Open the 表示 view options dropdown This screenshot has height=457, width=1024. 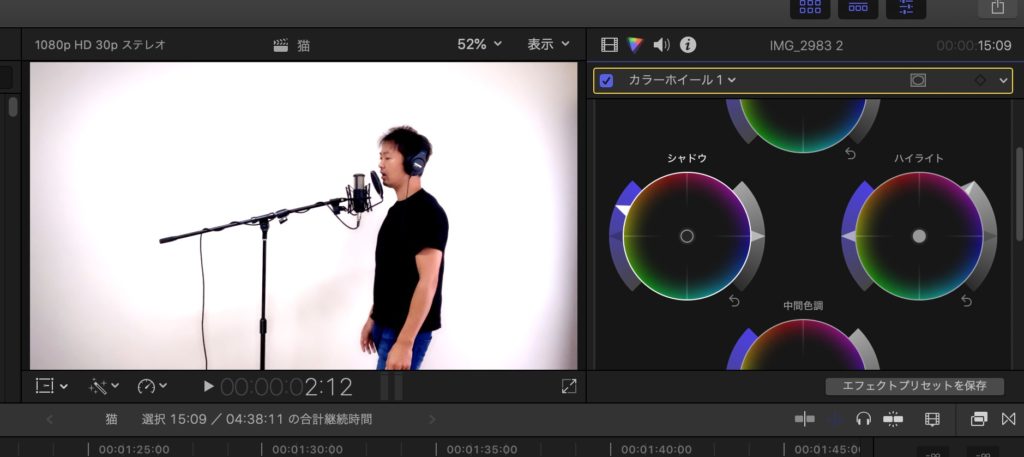tap(549, 44)
